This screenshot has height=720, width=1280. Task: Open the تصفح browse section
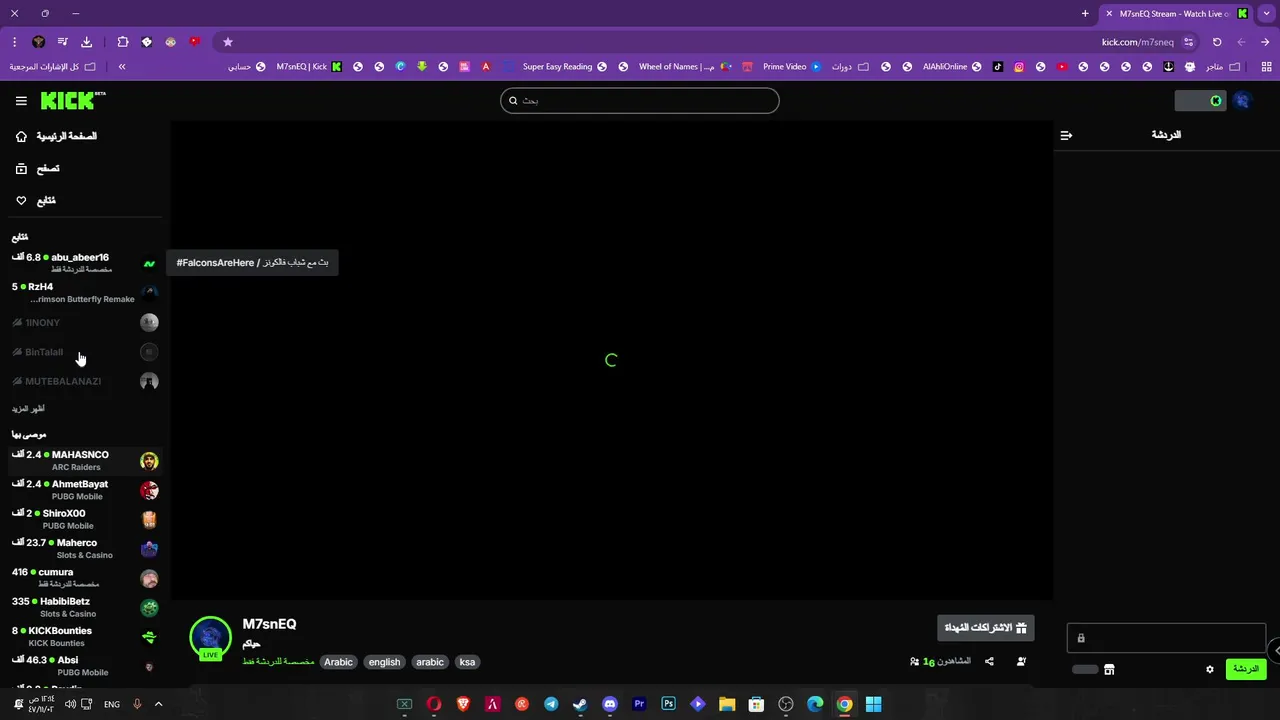tap(38, 169)
